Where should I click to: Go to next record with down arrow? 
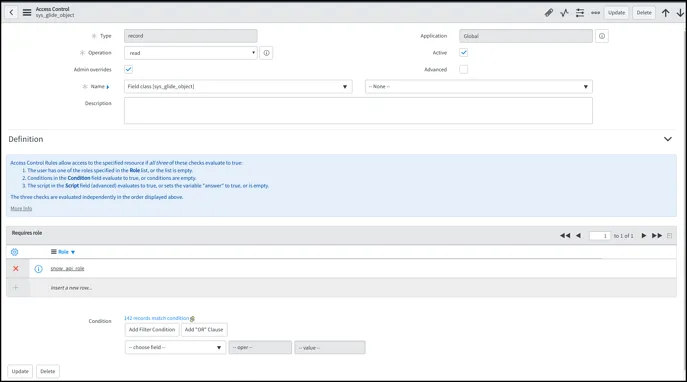(680, 13)
